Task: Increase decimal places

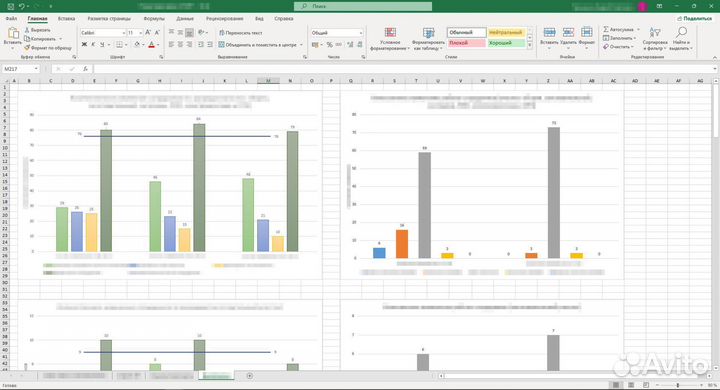Action: click(x=350, y=45)
